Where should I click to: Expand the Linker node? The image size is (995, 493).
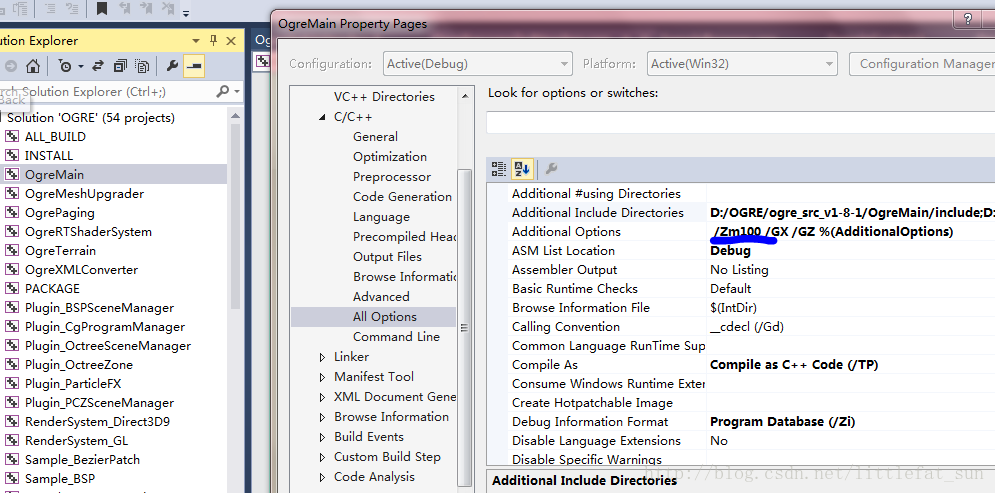[322, 357]
